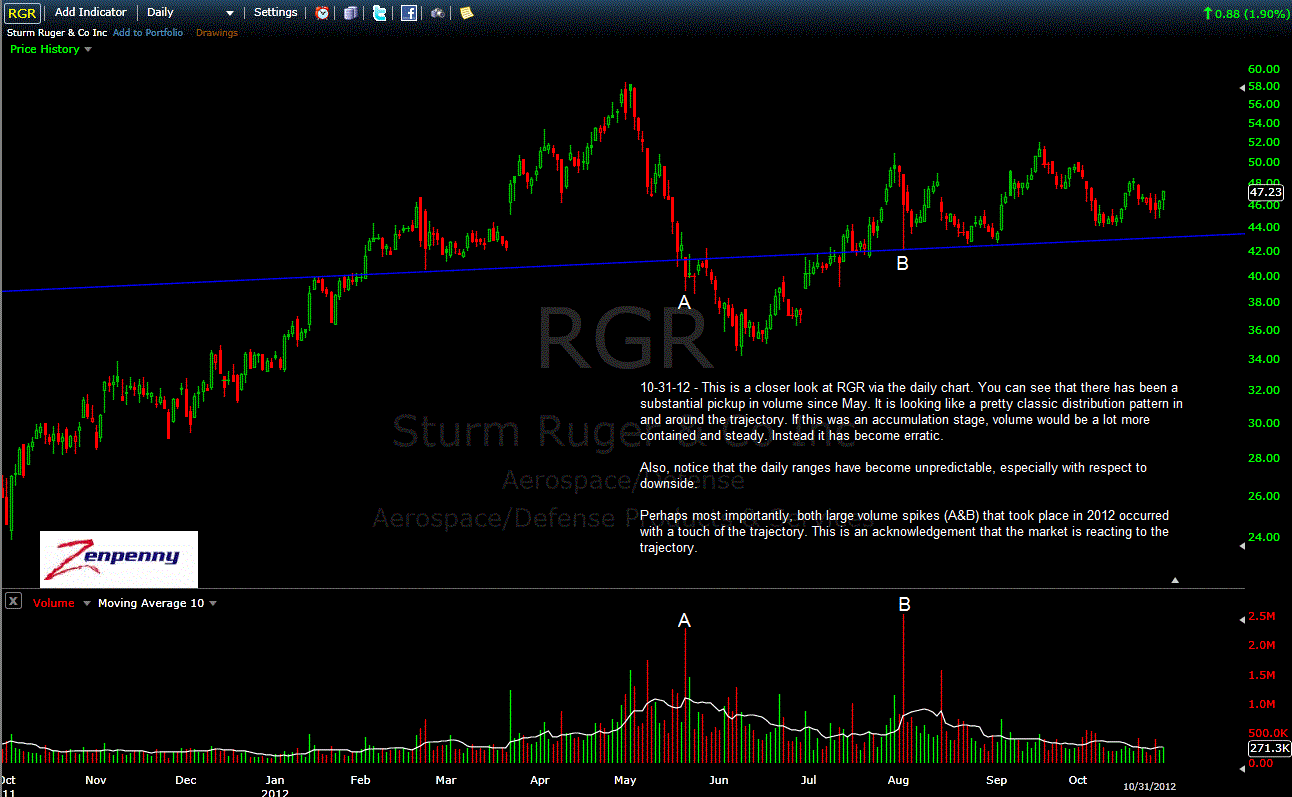
Task: Click the 2.5M volume axis label
Action: point(1262,617)
